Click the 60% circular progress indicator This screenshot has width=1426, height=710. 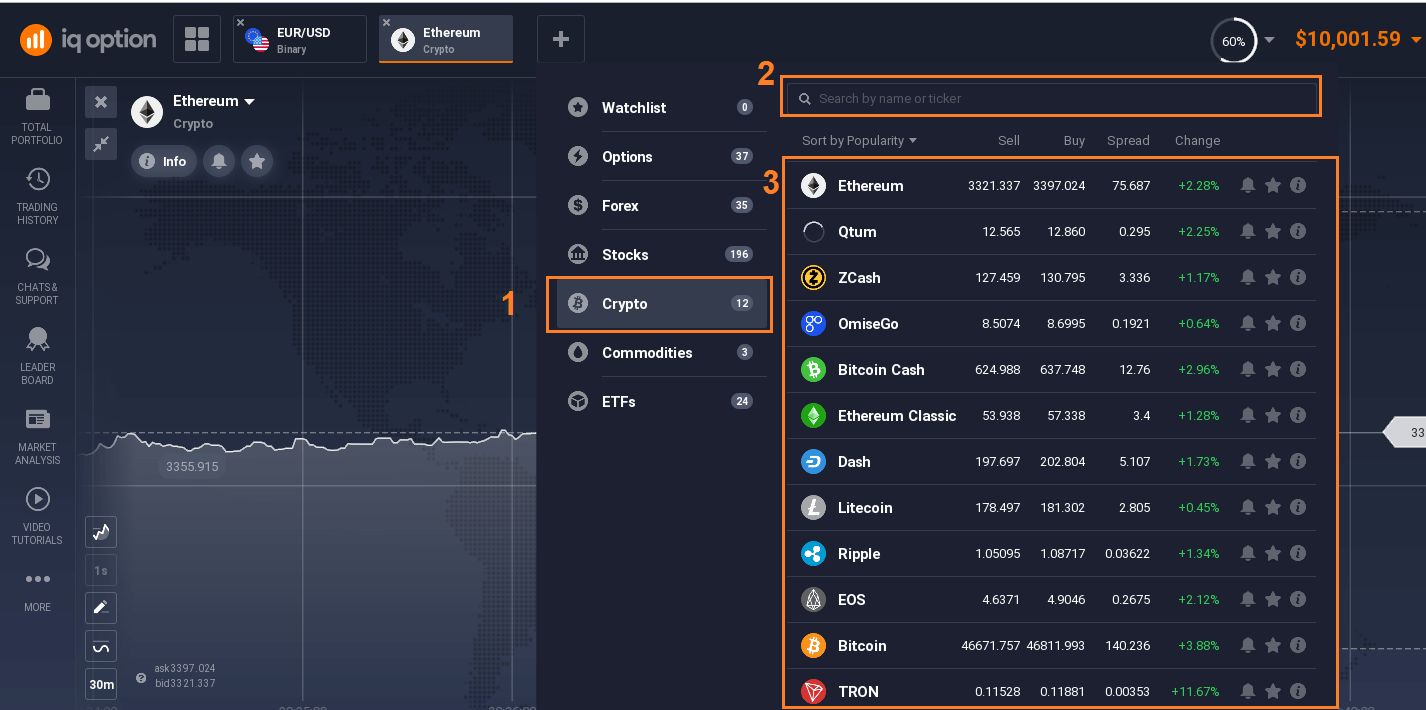coord(1233,41)
